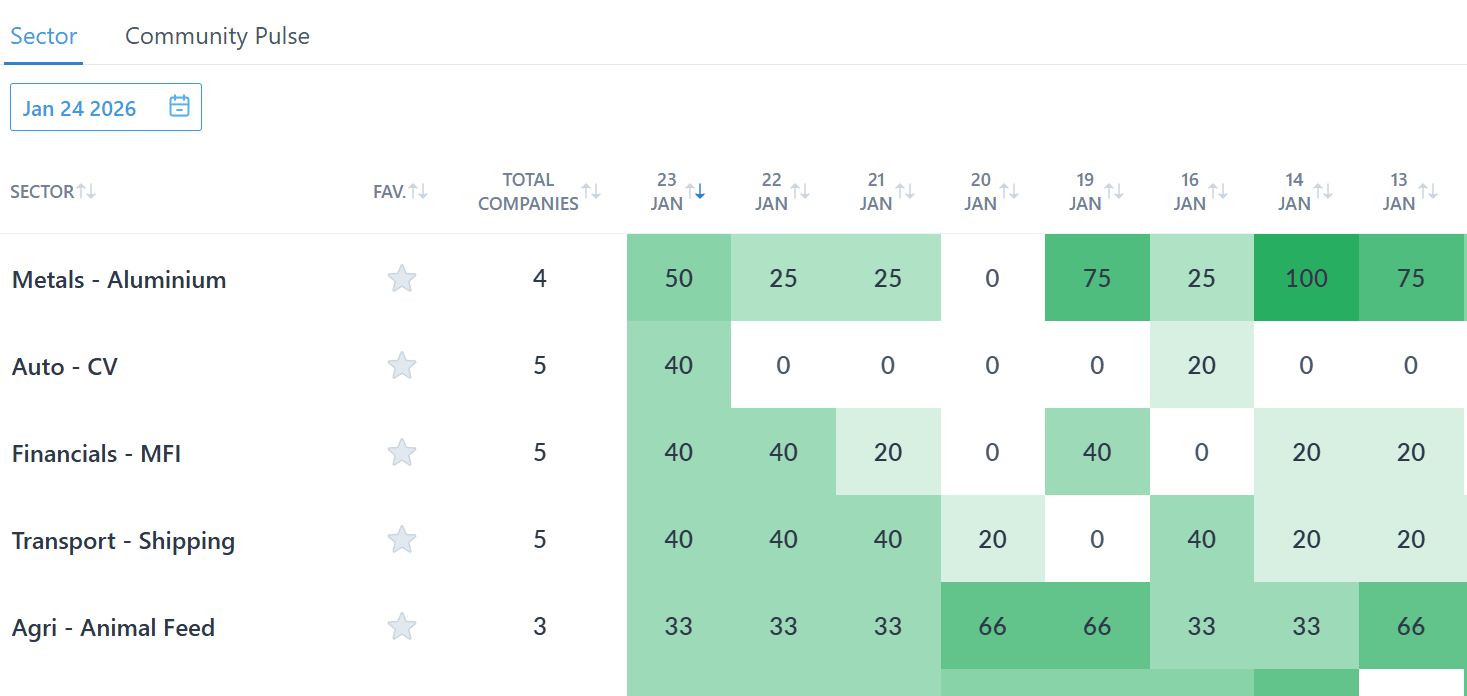This screenshot has height=696, width=1467.
Task: Switch to the Community Pulse tab
Action: click(217, 36)
